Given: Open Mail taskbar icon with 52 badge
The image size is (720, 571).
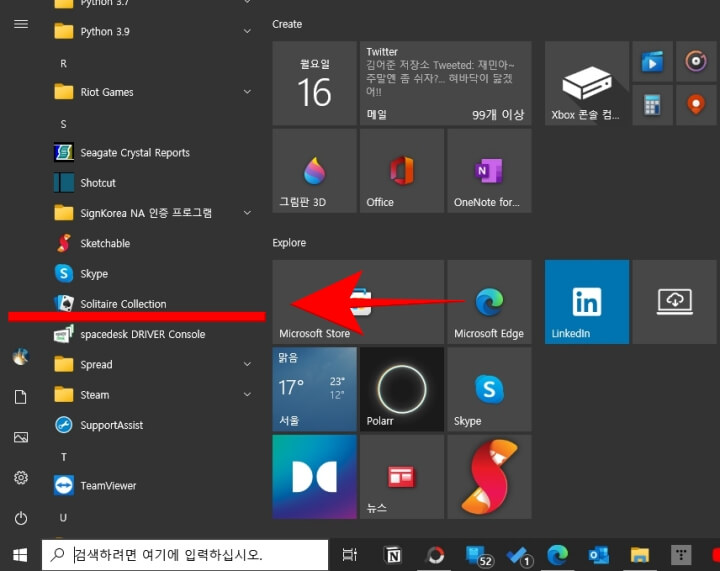Looking at the screenshot, I should [478, 555].
